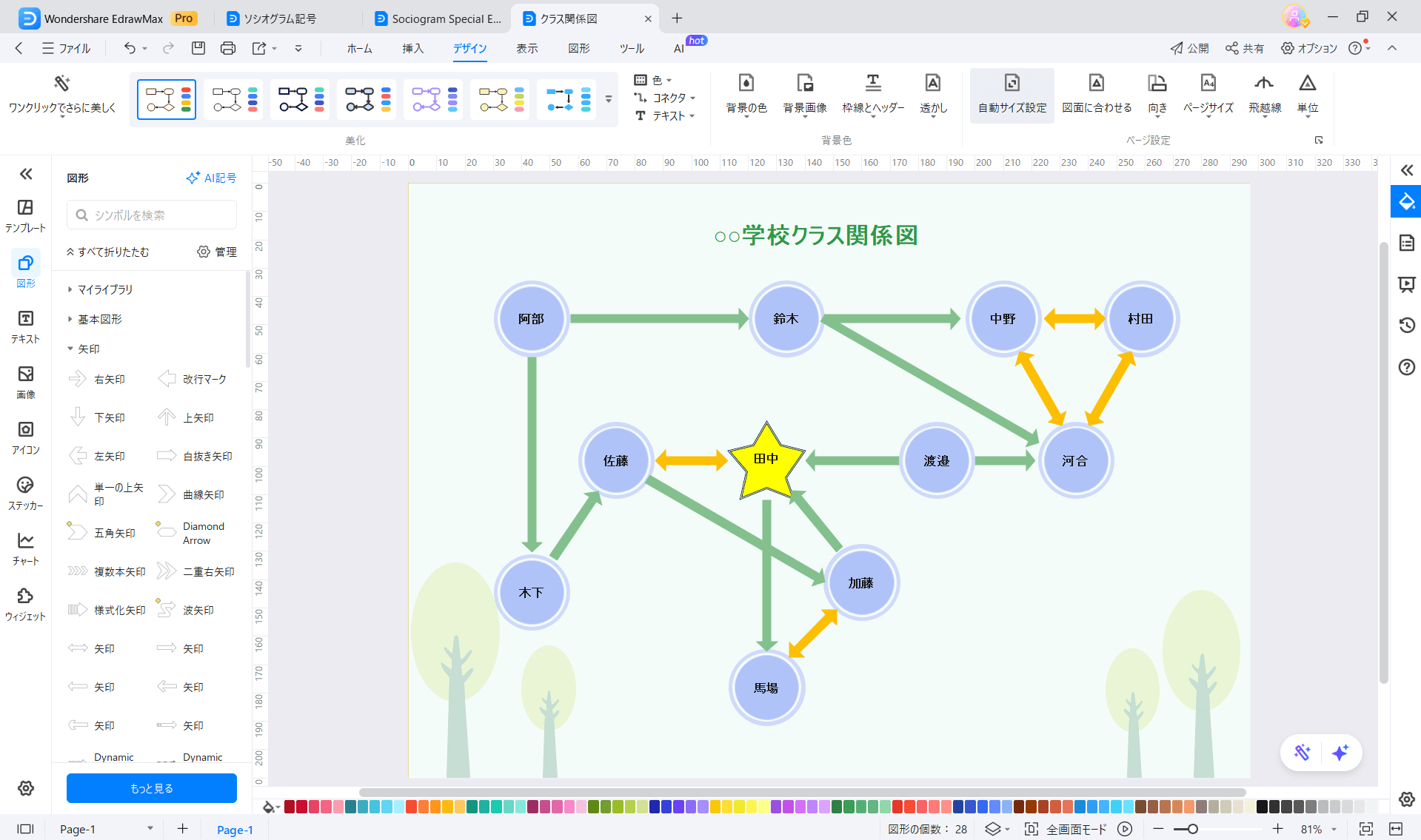Open the Color theme dropdown

[x=653, y=80]
